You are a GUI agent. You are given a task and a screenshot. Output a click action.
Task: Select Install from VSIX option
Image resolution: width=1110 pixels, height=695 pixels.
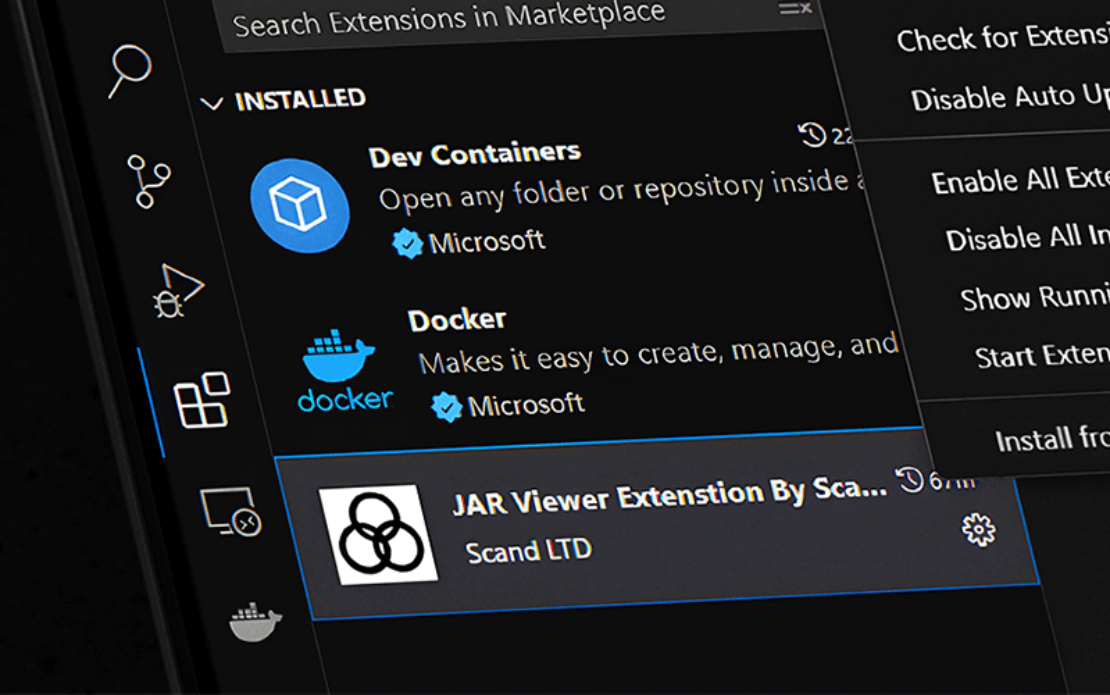click(1052, 439)
